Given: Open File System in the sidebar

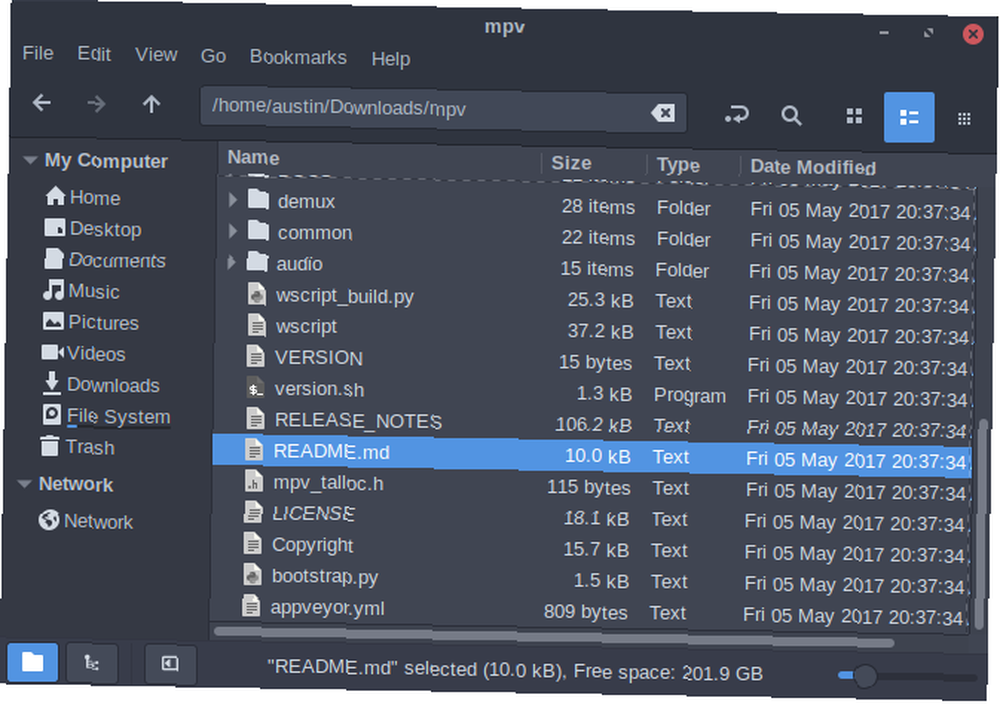Looking at the screenshot, I should 106,416.
